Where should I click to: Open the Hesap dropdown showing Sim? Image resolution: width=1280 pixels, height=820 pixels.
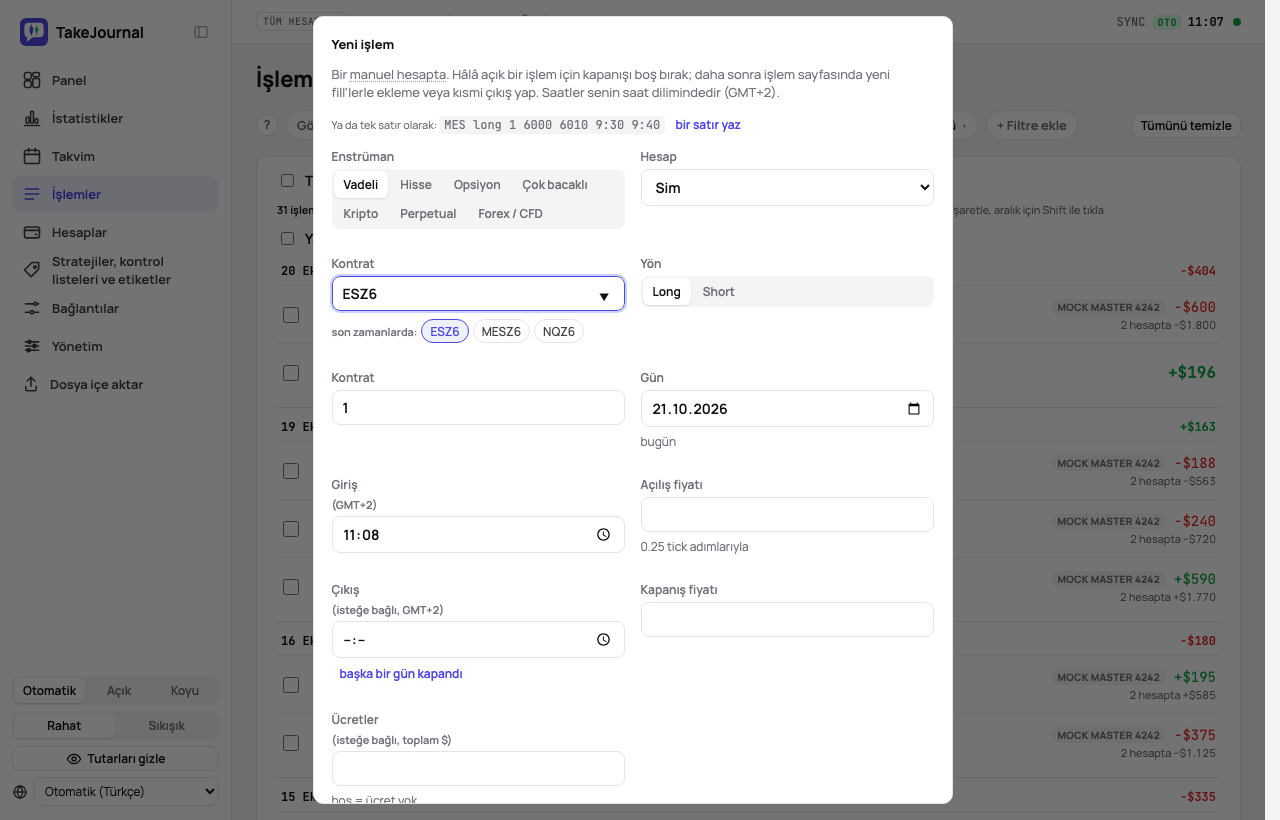(787, 188)
